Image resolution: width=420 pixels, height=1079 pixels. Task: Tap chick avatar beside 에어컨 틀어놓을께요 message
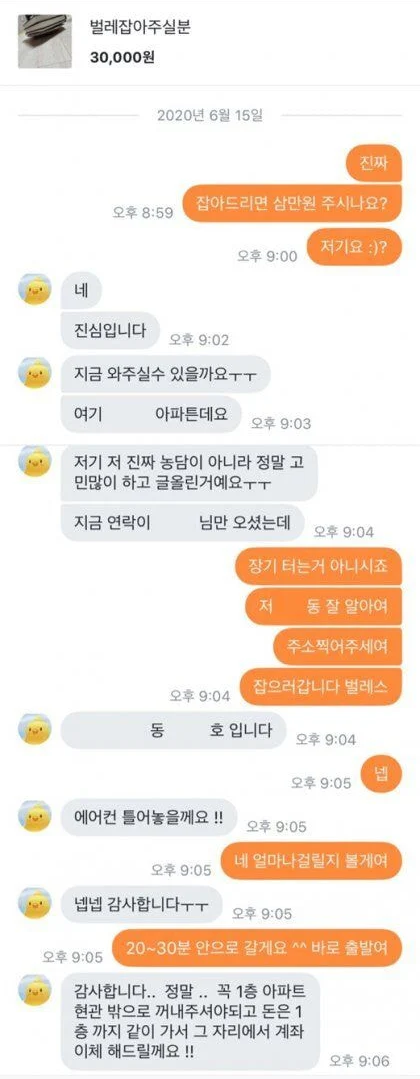[x=34, y=817]
